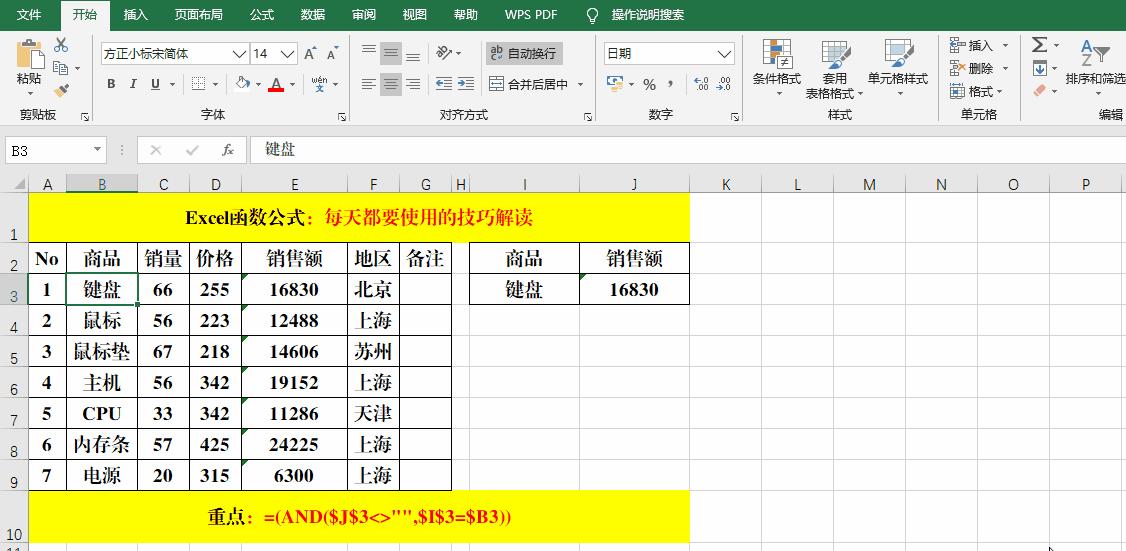Click the Name Box showing B3

pos(48,150)
